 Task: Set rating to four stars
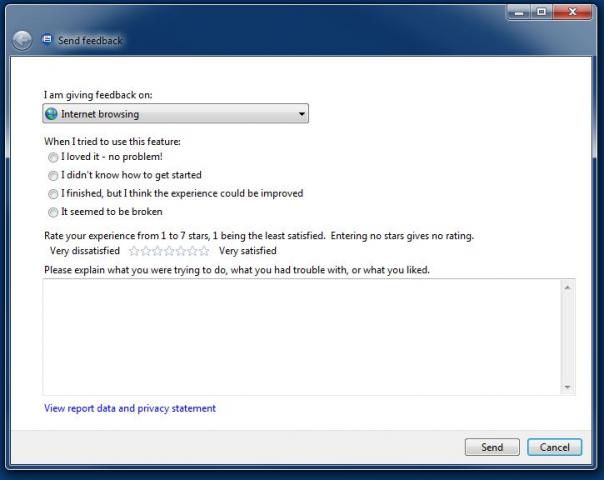(x=169, y=251)
